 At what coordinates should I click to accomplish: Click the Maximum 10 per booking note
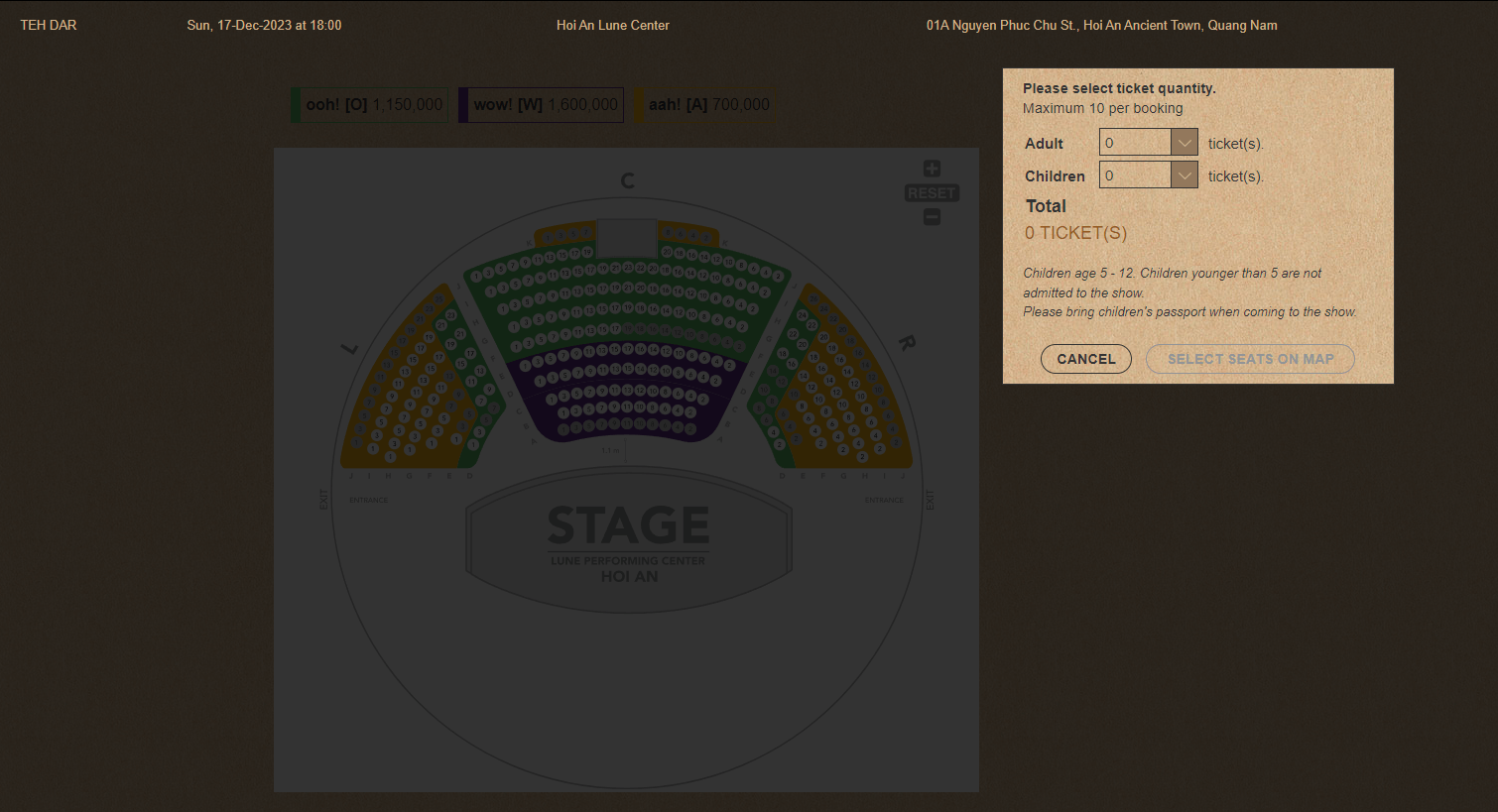click(x=1103, y=108)
